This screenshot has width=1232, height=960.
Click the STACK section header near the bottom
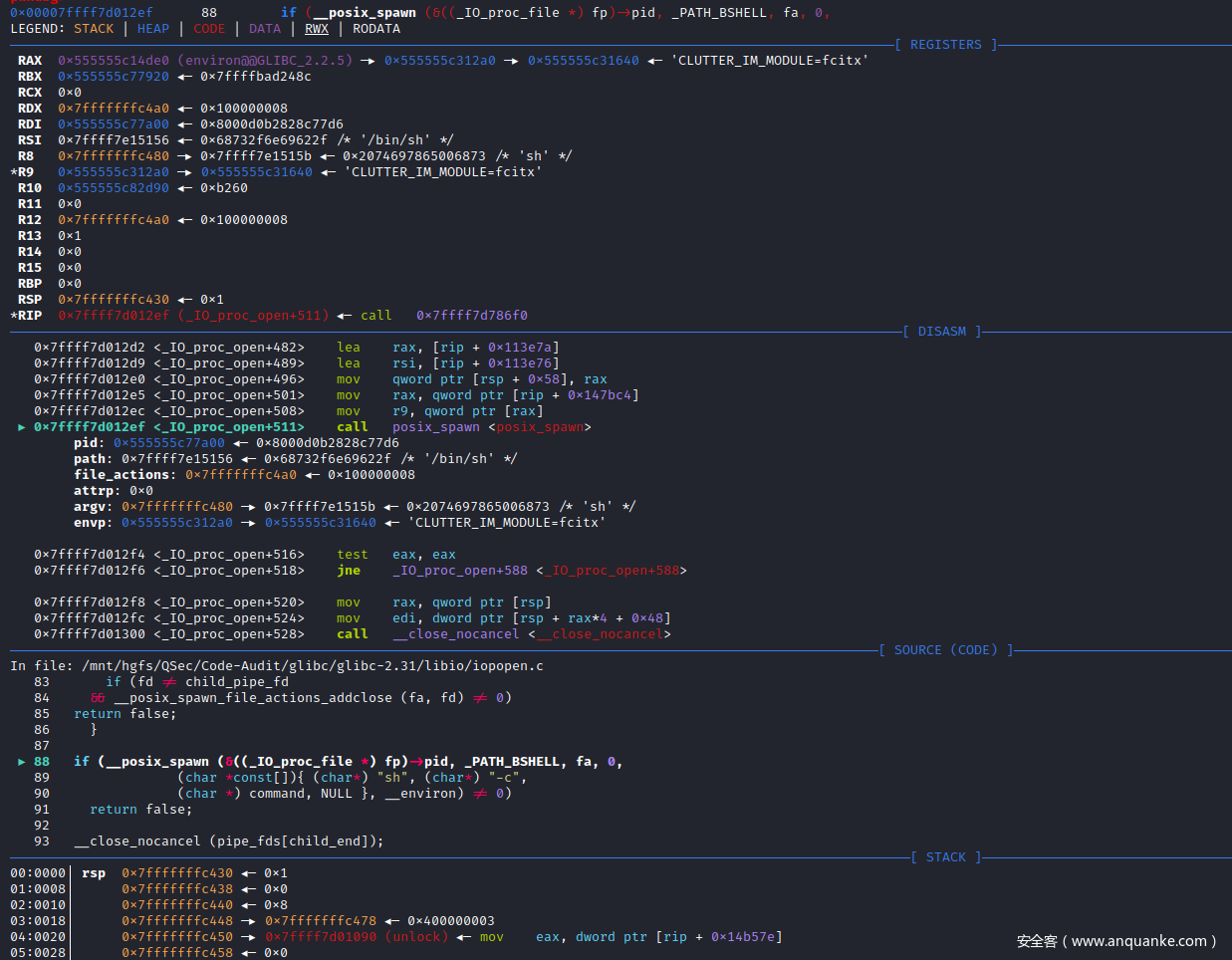tap(946, 857)
